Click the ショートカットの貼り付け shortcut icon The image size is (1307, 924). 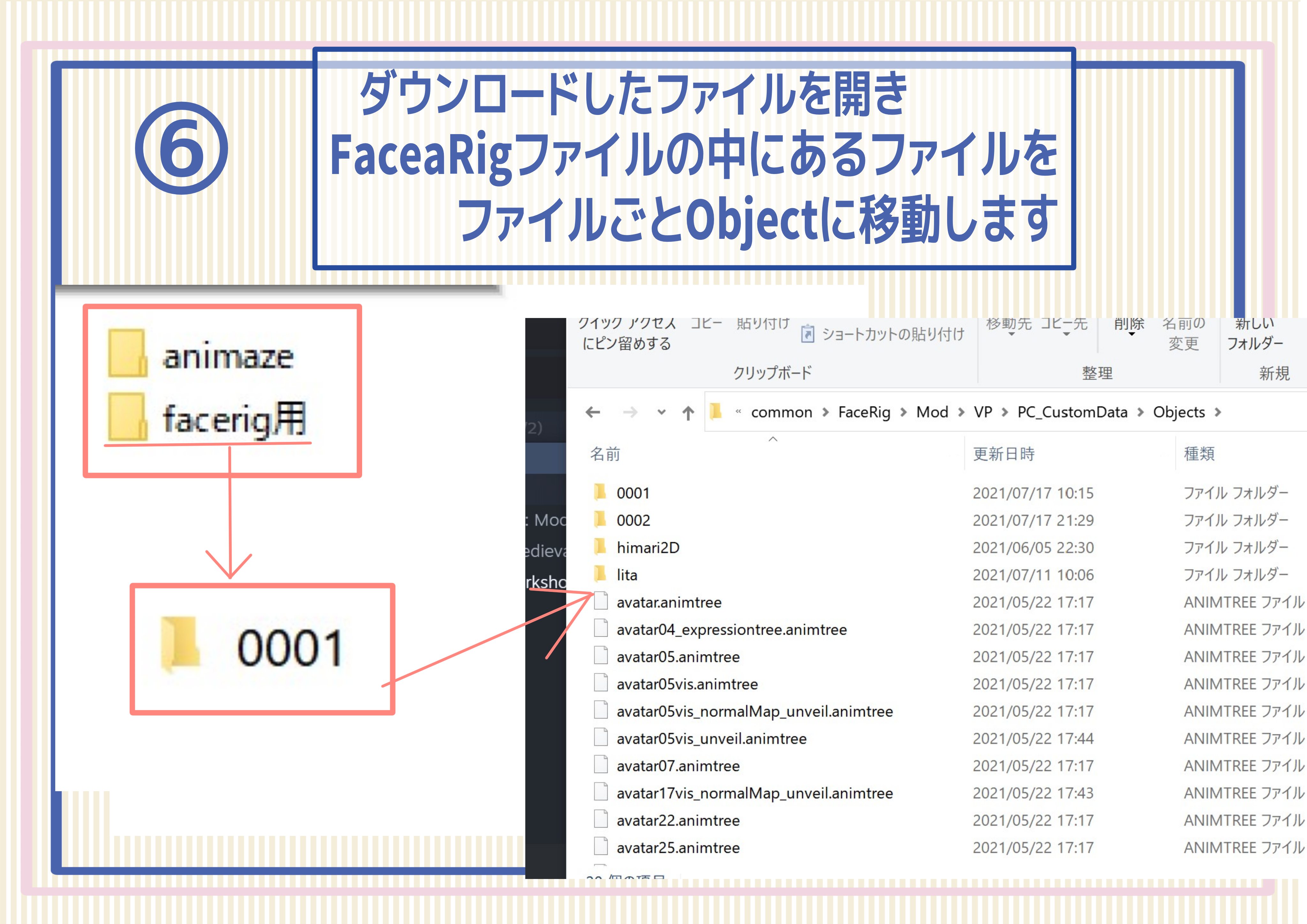click(x=807, y=334)
